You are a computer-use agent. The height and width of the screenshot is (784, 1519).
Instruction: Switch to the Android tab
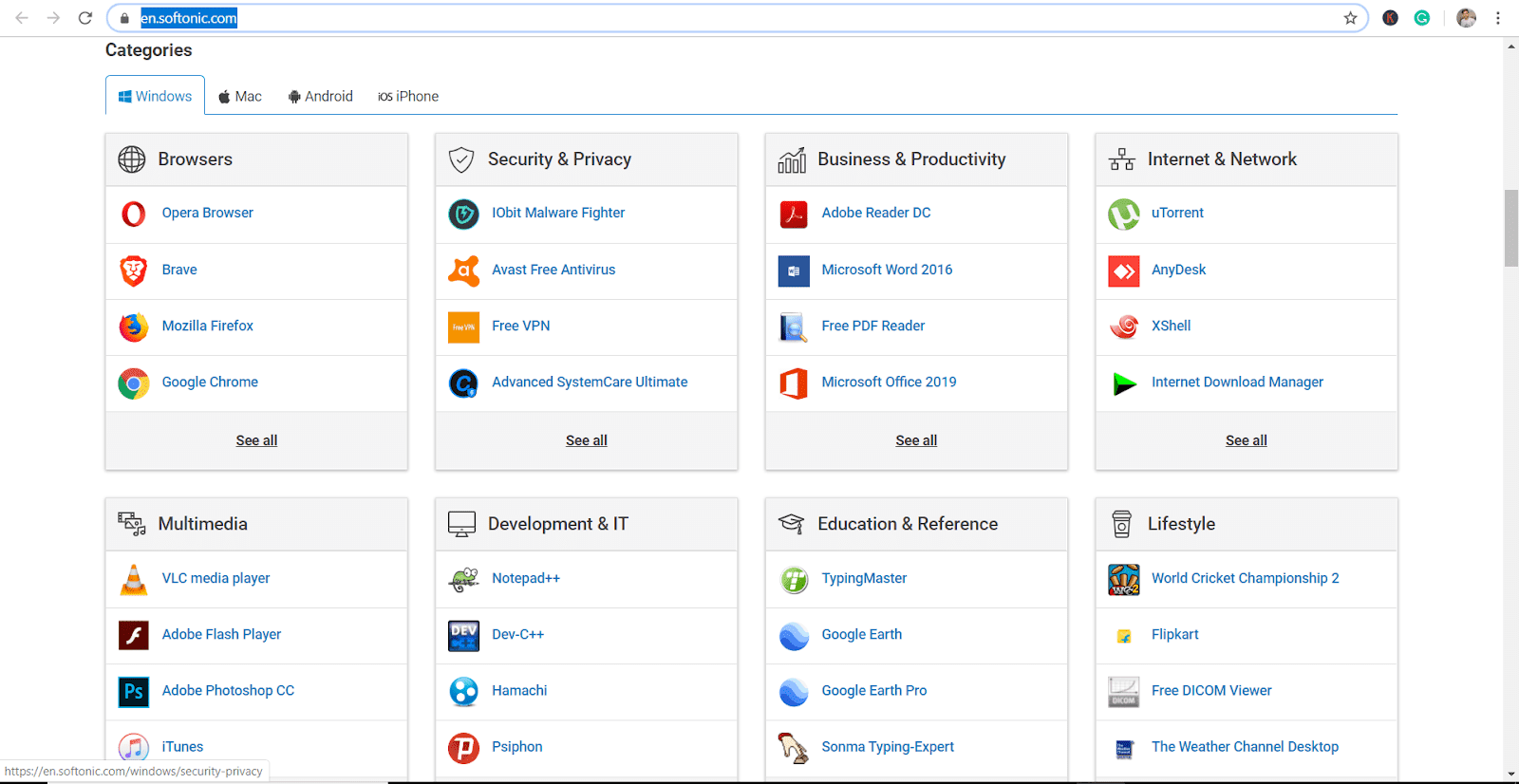point(321,96)
